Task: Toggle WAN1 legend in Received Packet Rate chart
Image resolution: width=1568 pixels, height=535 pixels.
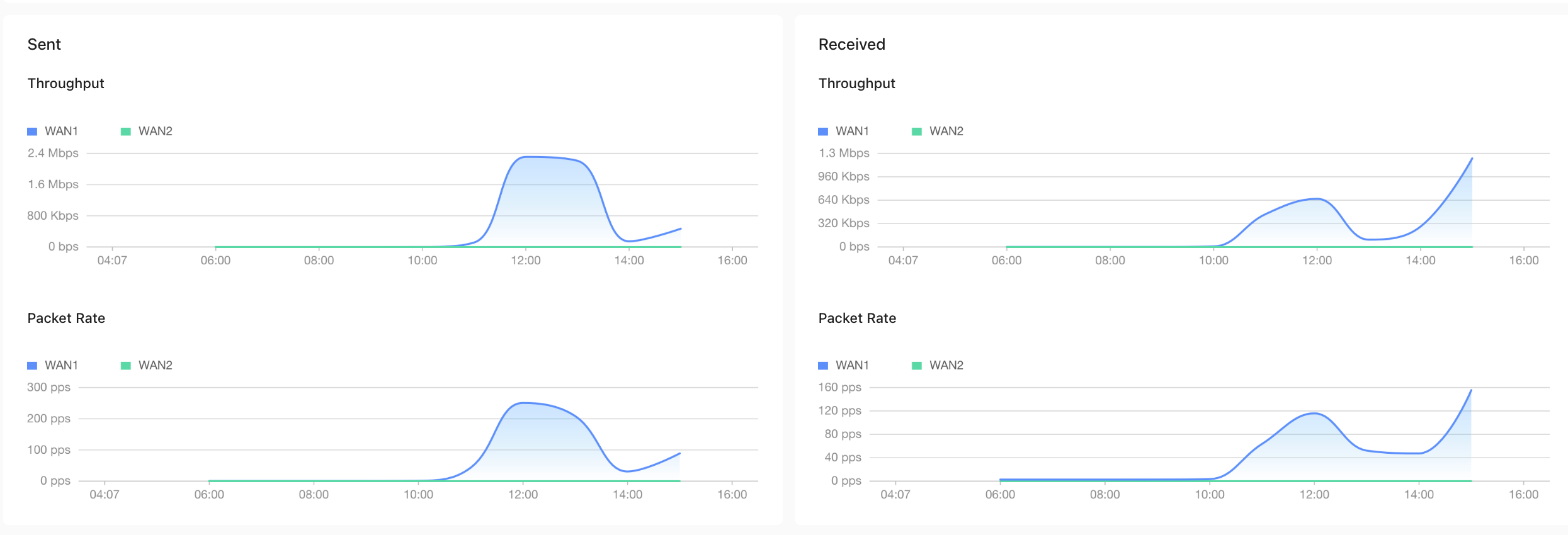Action: 844,365
